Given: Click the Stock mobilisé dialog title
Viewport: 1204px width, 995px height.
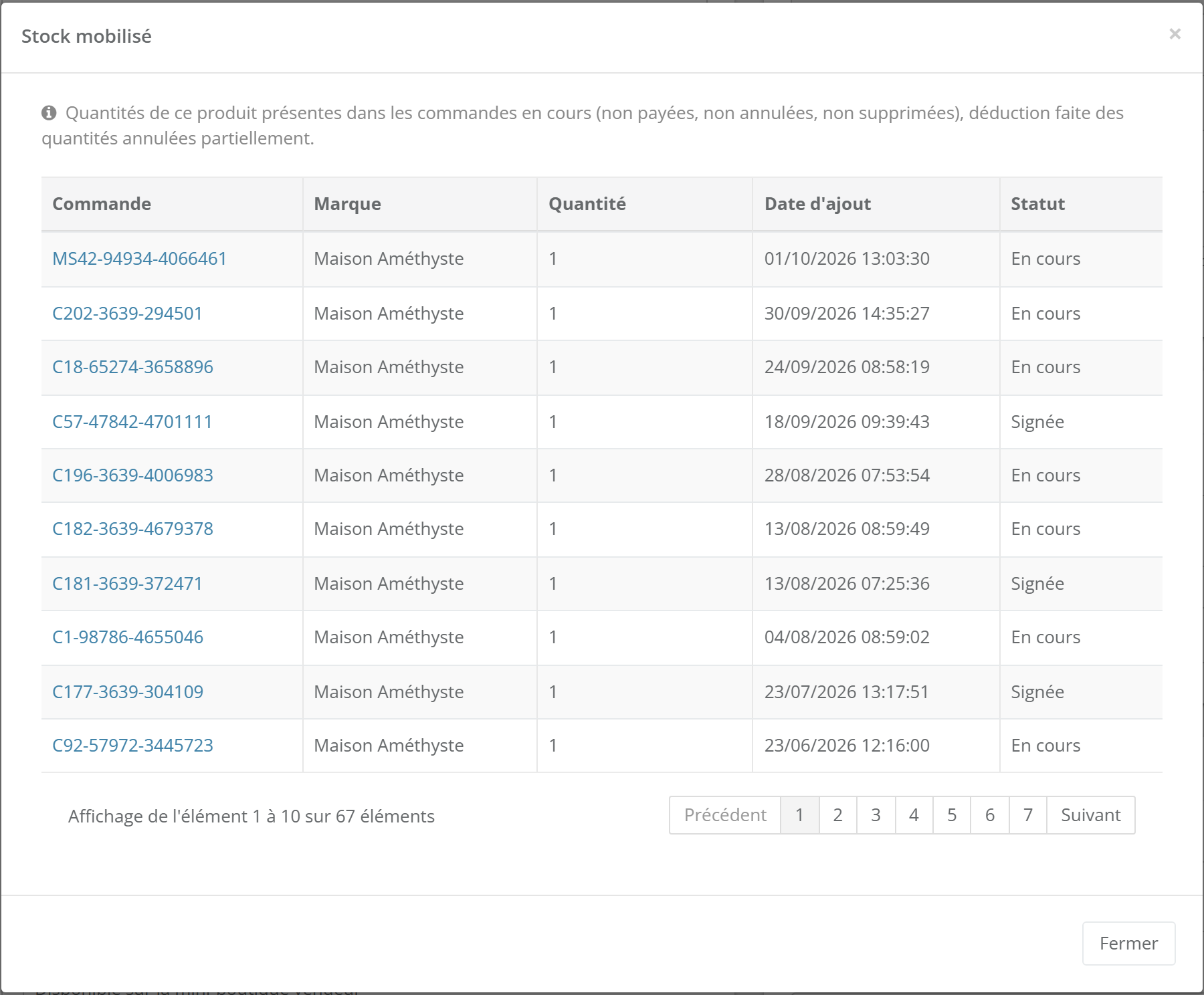Looking at the screenshot, I should (x=86, y=36).
